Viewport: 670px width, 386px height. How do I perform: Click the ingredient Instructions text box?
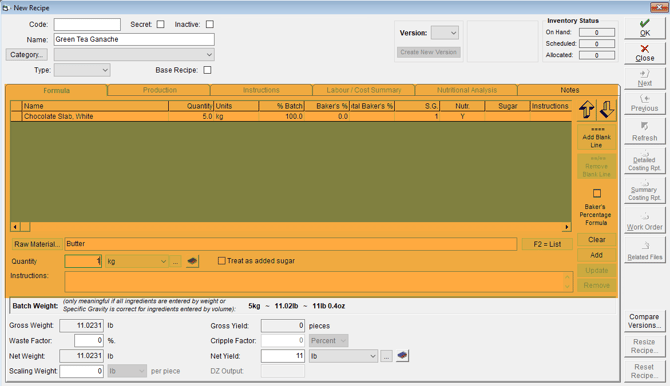[x=318, y=282]
